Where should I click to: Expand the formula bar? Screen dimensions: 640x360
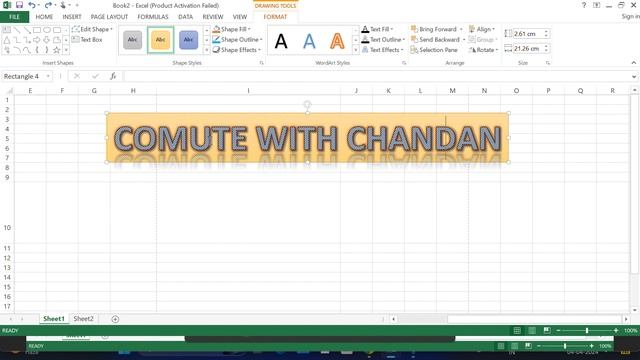(x=634, y=76)
